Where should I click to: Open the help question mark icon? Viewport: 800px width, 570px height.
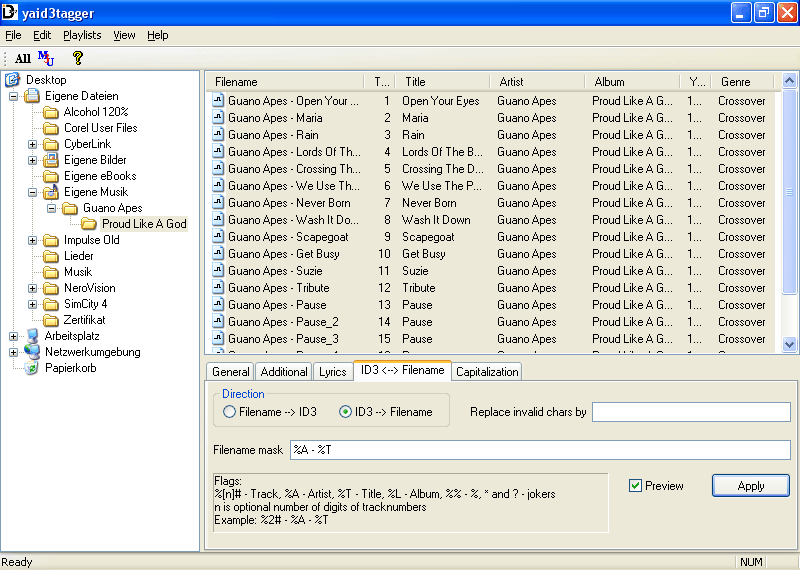coord(78,59)
